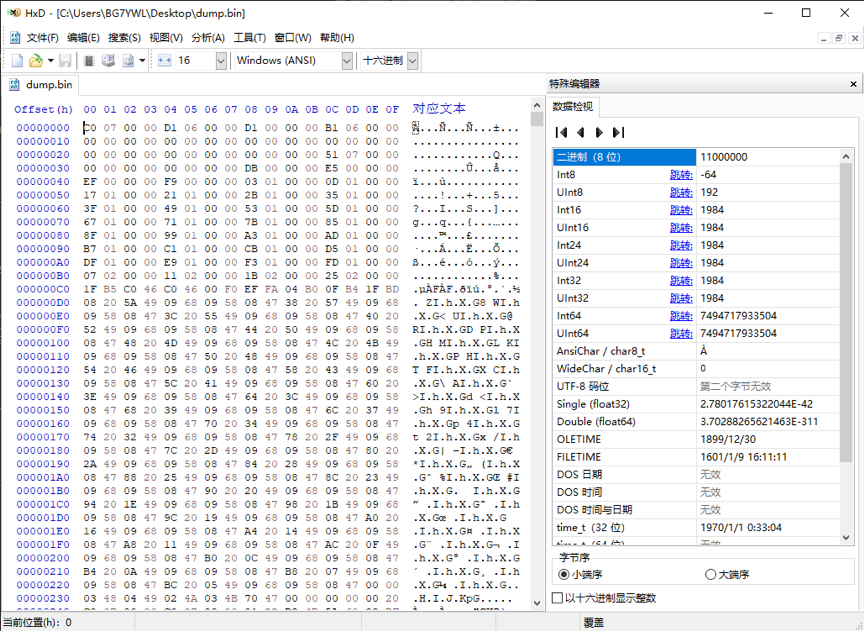
Task: Go to previous byte in data inspector
Action: coord(580,132)
